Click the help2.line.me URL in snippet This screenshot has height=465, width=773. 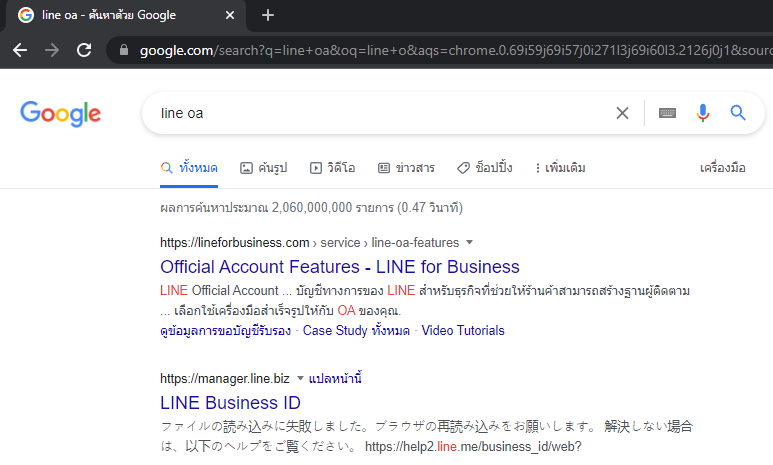pos(473,447)
